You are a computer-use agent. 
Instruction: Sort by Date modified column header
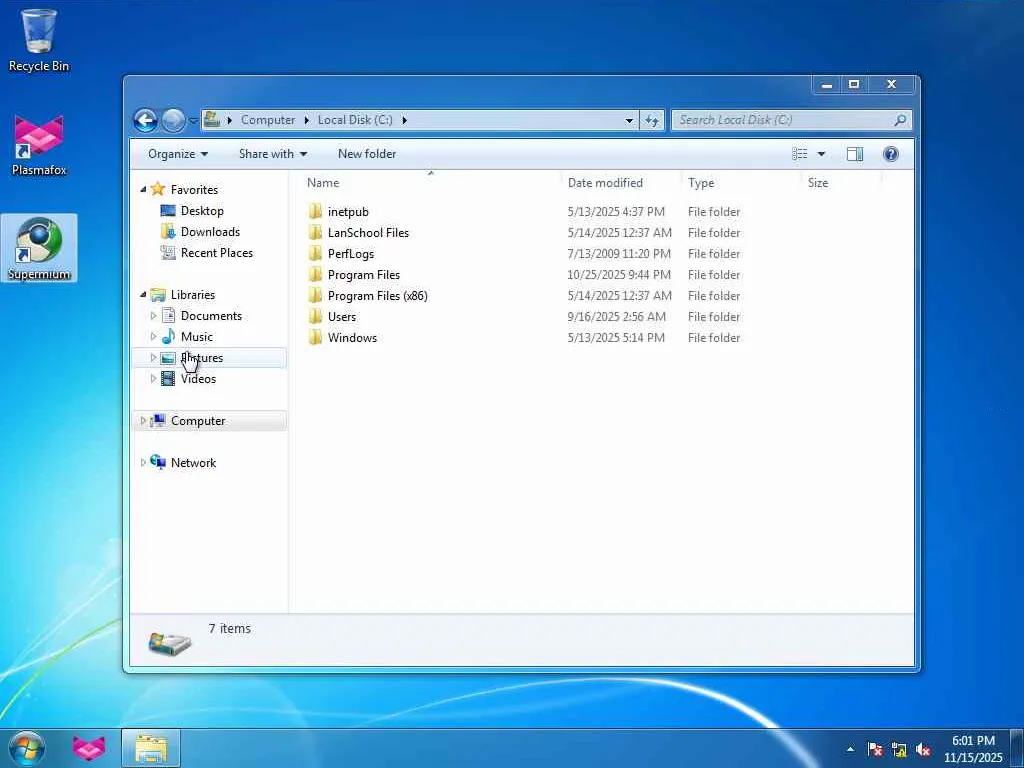(605, 183)
